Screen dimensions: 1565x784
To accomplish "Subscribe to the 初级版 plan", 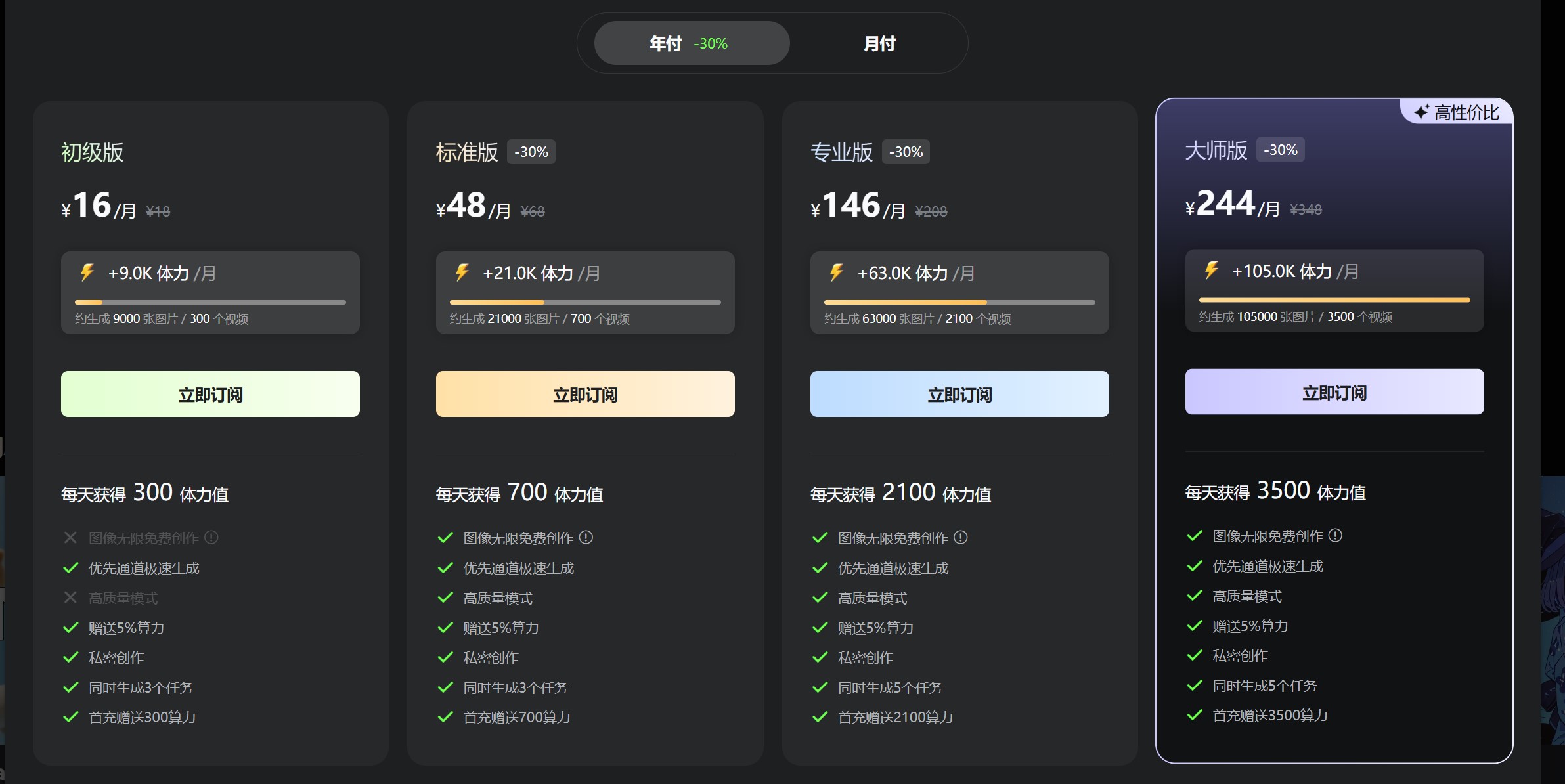I will point(210,393).
